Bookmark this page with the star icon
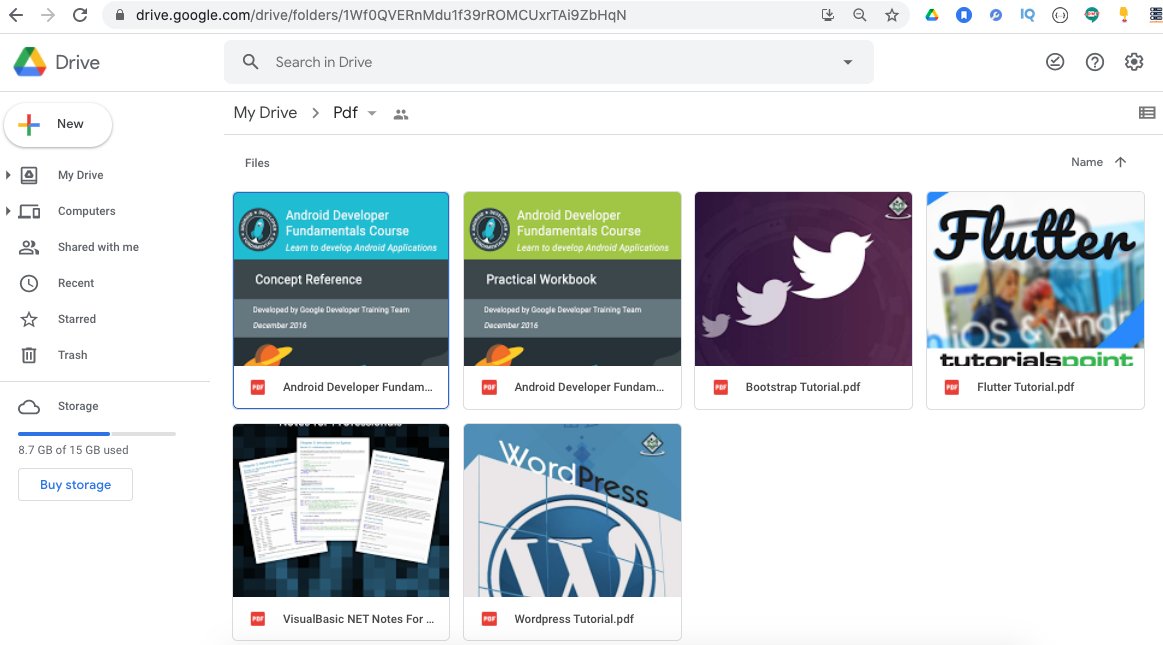The height and width of the screenshot is (645, 1163). (892, 15)
